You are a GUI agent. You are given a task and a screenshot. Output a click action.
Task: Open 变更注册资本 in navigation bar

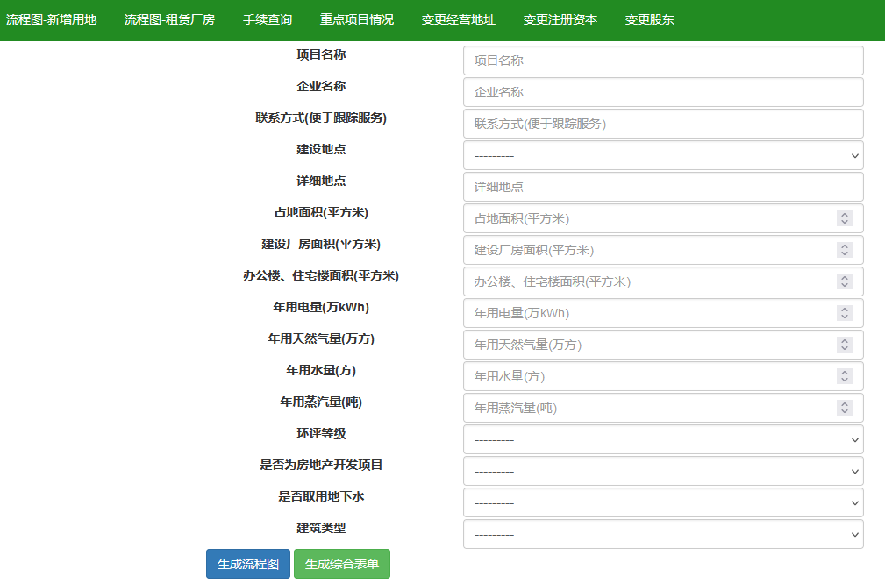560,20
